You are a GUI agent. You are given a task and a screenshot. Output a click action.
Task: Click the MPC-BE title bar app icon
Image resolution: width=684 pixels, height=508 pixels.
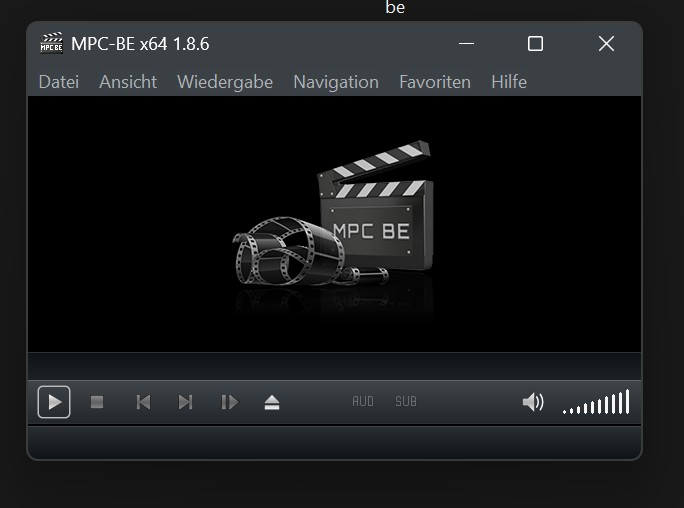click(x=51, y=43)
